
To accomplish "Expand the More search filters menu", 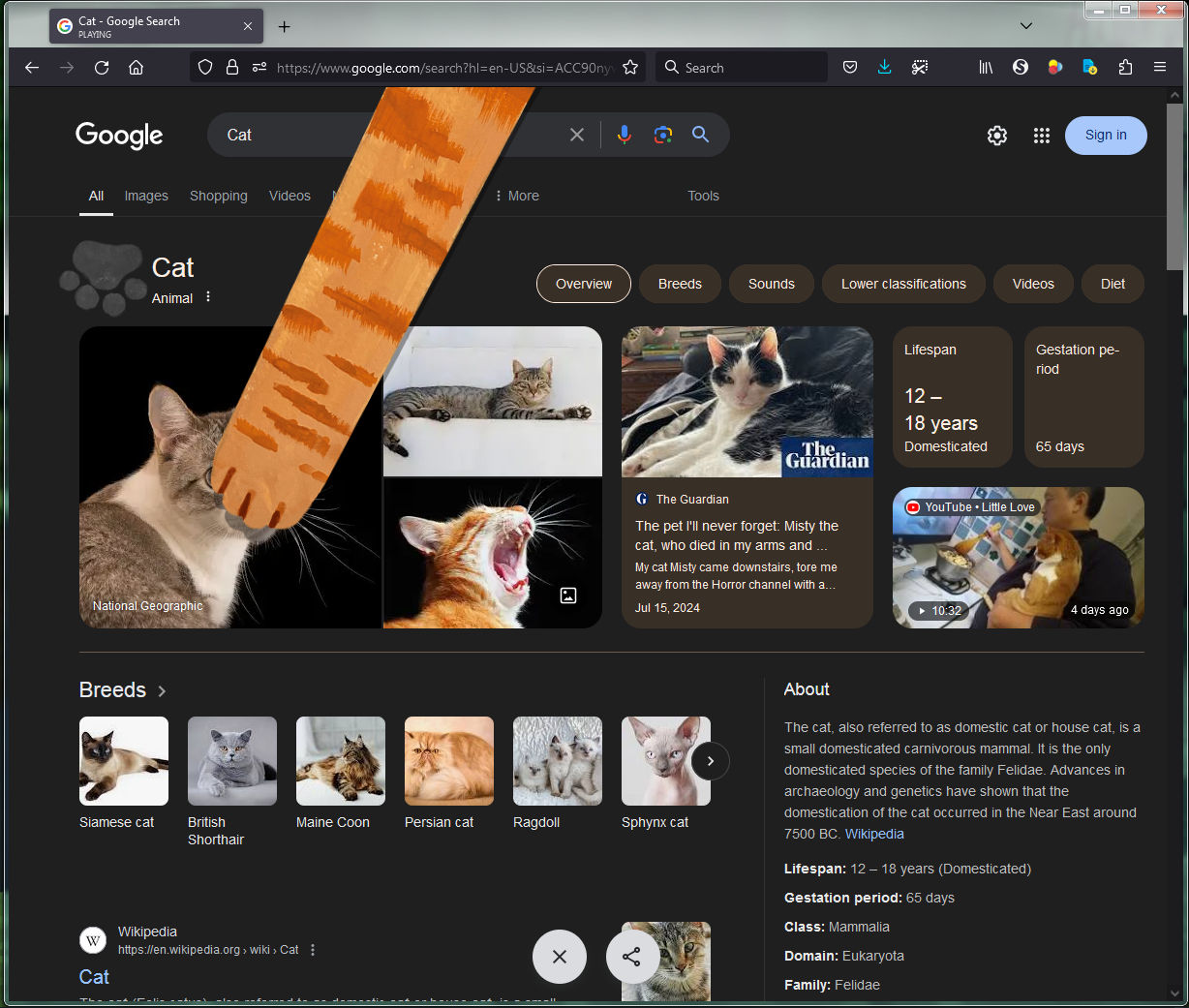I will pos(516,196).
